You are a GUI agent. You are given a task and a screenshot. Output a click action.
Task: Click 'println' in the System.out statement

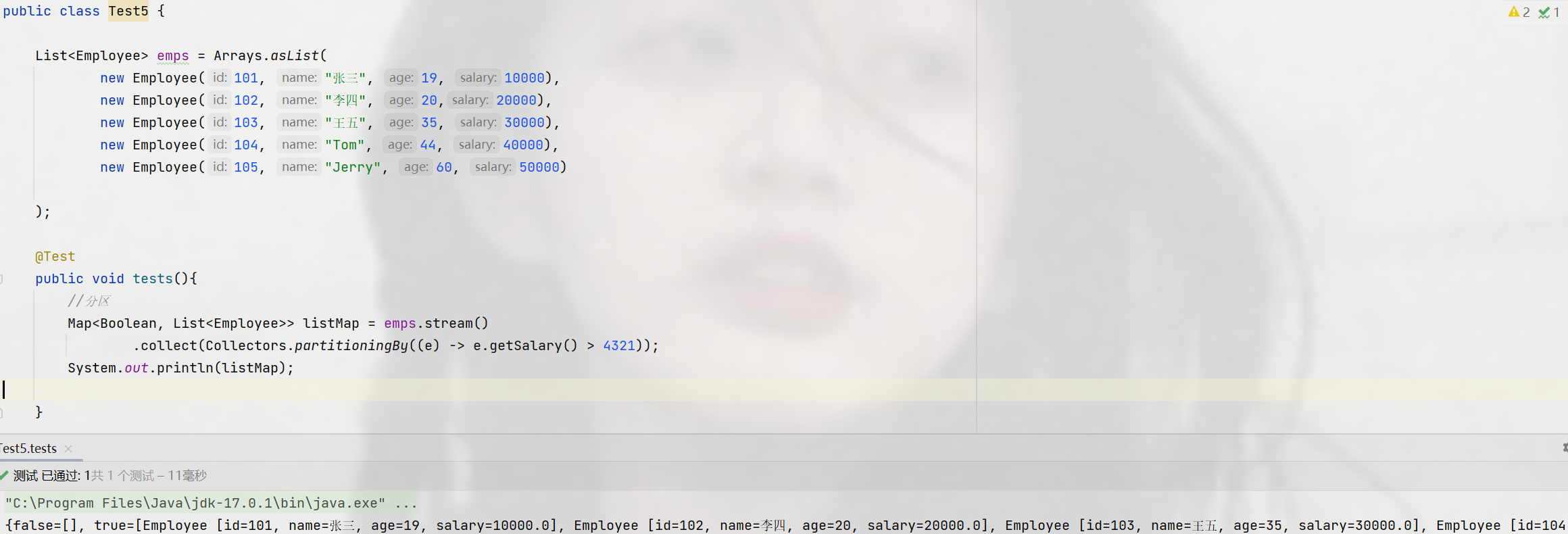pos(185,368)
